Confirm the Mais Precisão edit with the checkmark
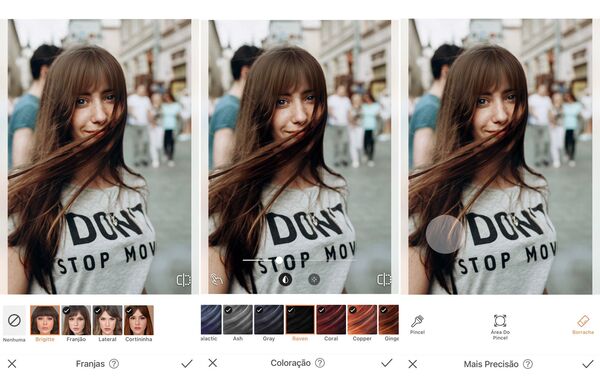Screen dimensions: 600x387 click(x=588, y=364)
